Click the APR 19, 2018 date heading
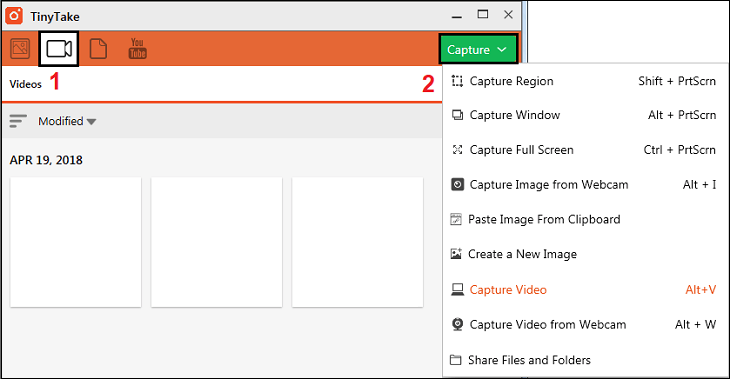 coord(46,160)
